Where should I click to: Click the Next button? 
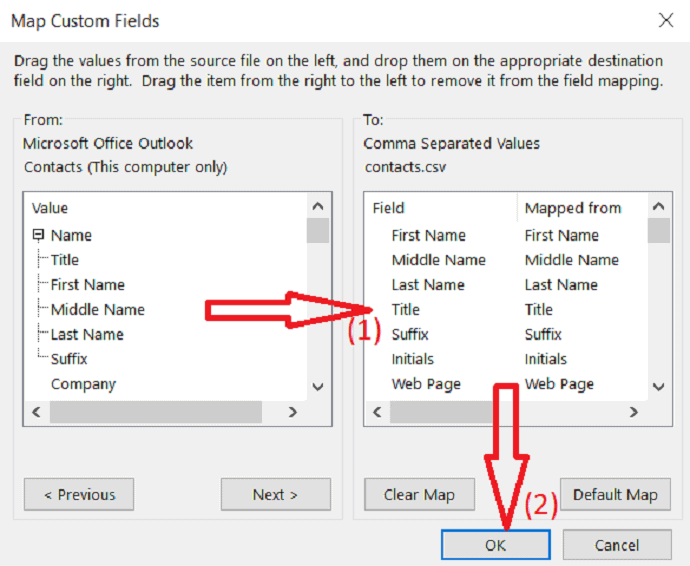(275, 495)
